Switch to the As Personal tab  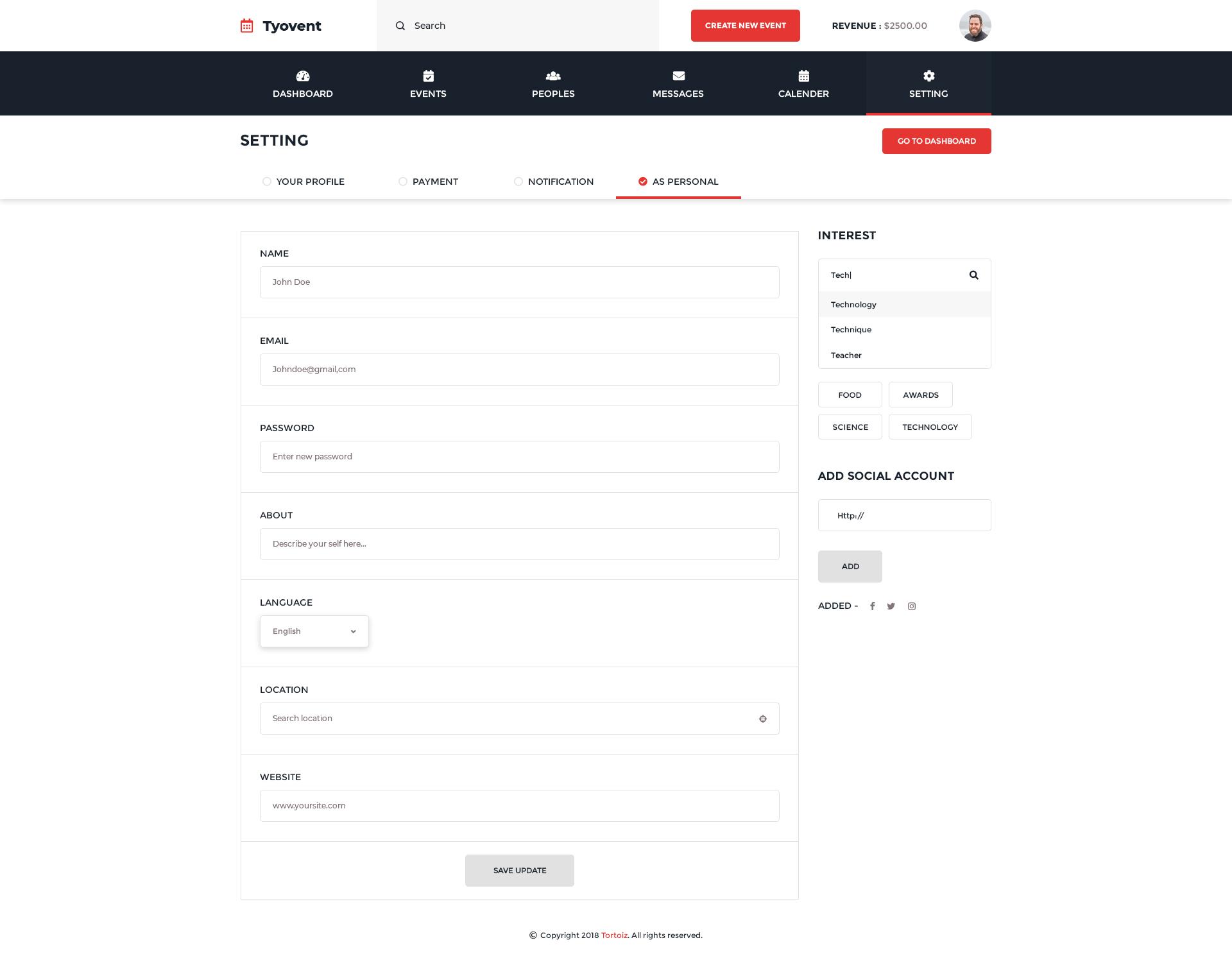[x=678, y=182]
